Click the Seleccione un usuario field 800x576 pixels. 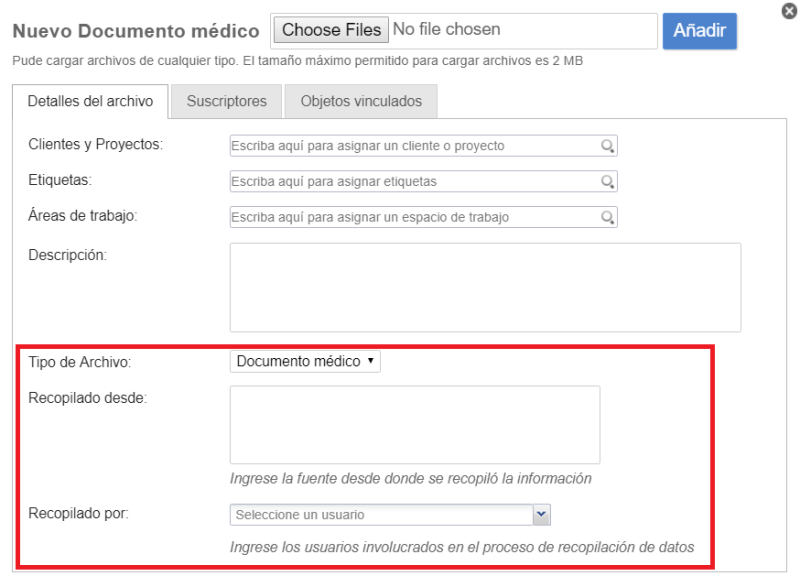(381, 515)
